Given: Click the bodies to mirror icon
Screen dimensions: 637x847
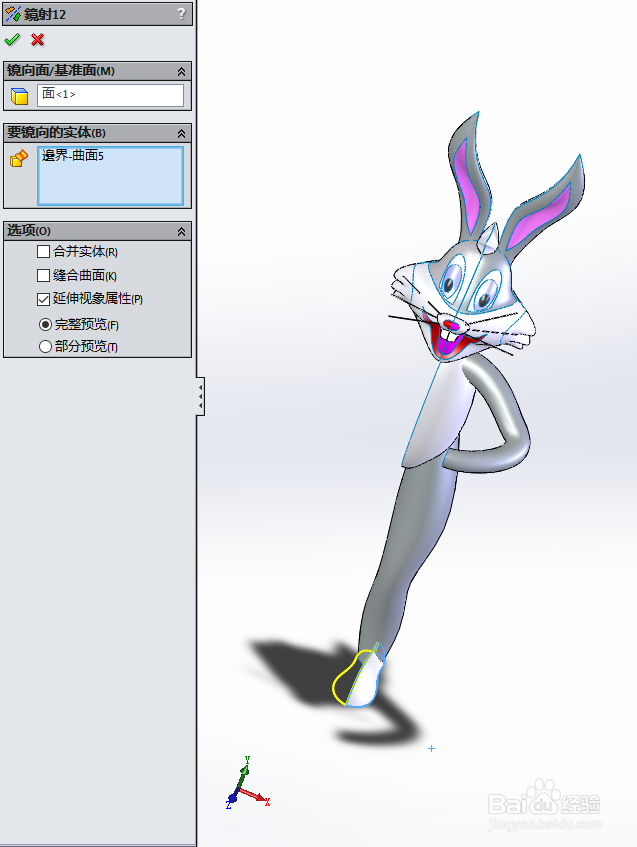Looking at the screenshot, I should pyautogui.click(x=19, y=158).
